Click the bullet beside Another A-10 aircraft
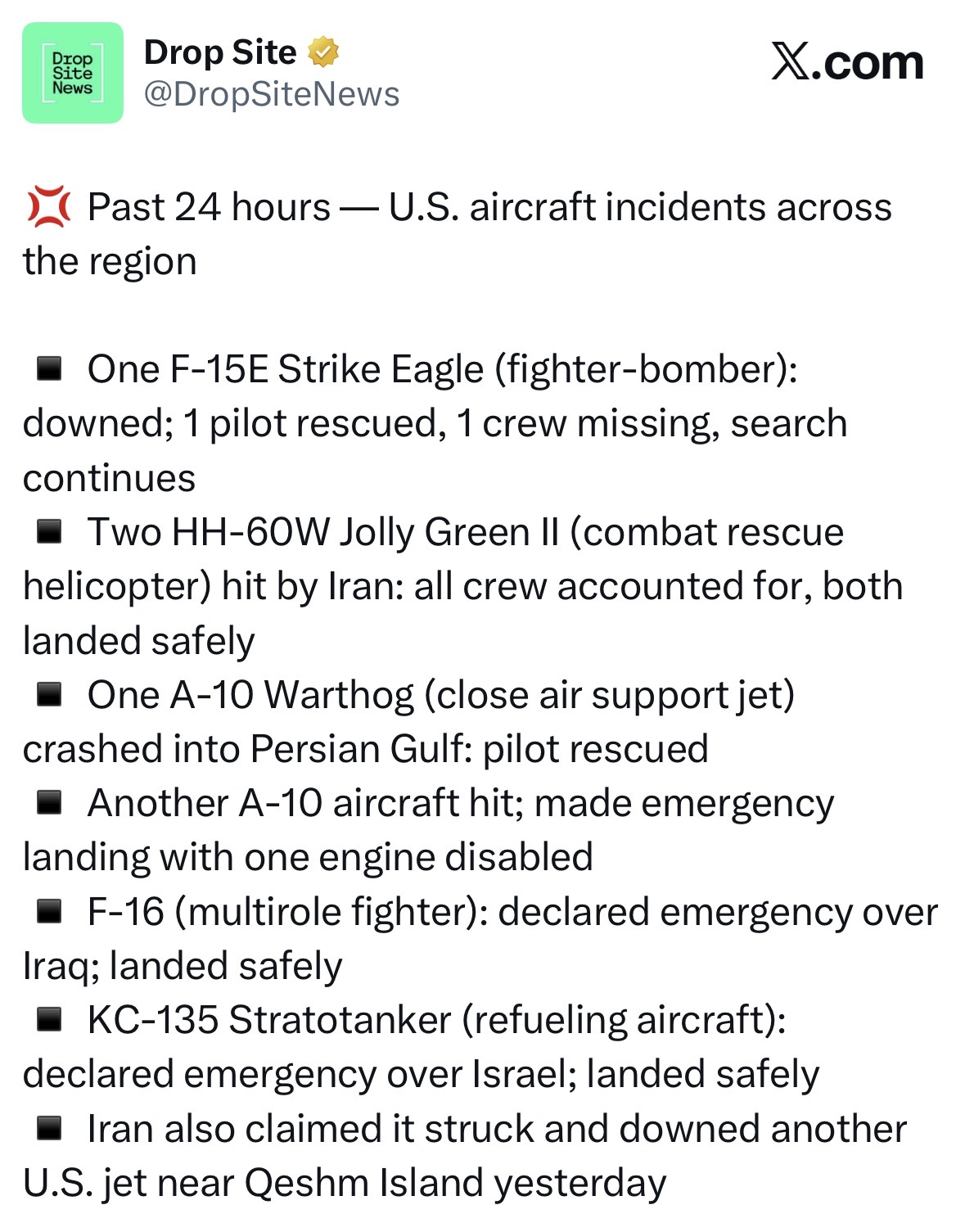Screen dimensions: 965x1232 pyautogui.click(x=50, y=803)
